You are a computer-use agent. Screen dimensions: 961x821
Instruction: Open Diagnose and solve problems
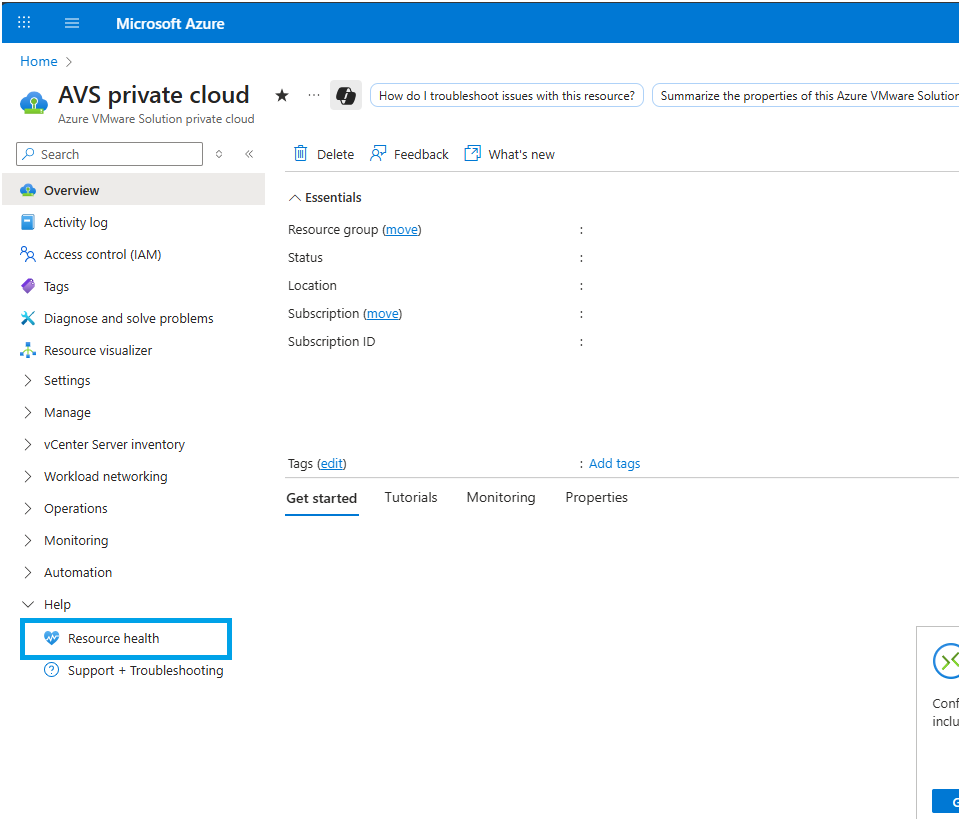click(128, 318)
